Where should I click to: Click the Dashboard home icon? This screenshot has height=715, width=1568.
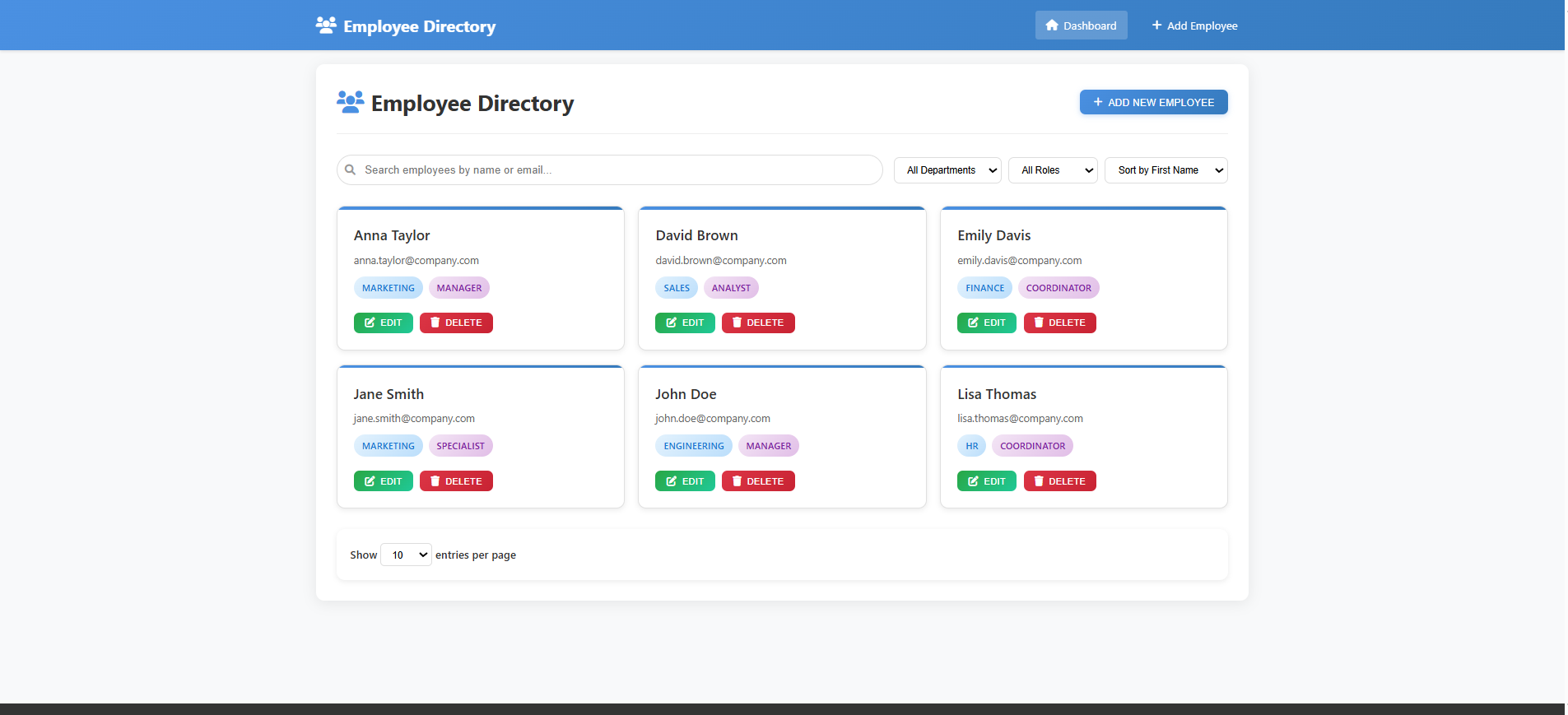click(x=1052, y=26)
